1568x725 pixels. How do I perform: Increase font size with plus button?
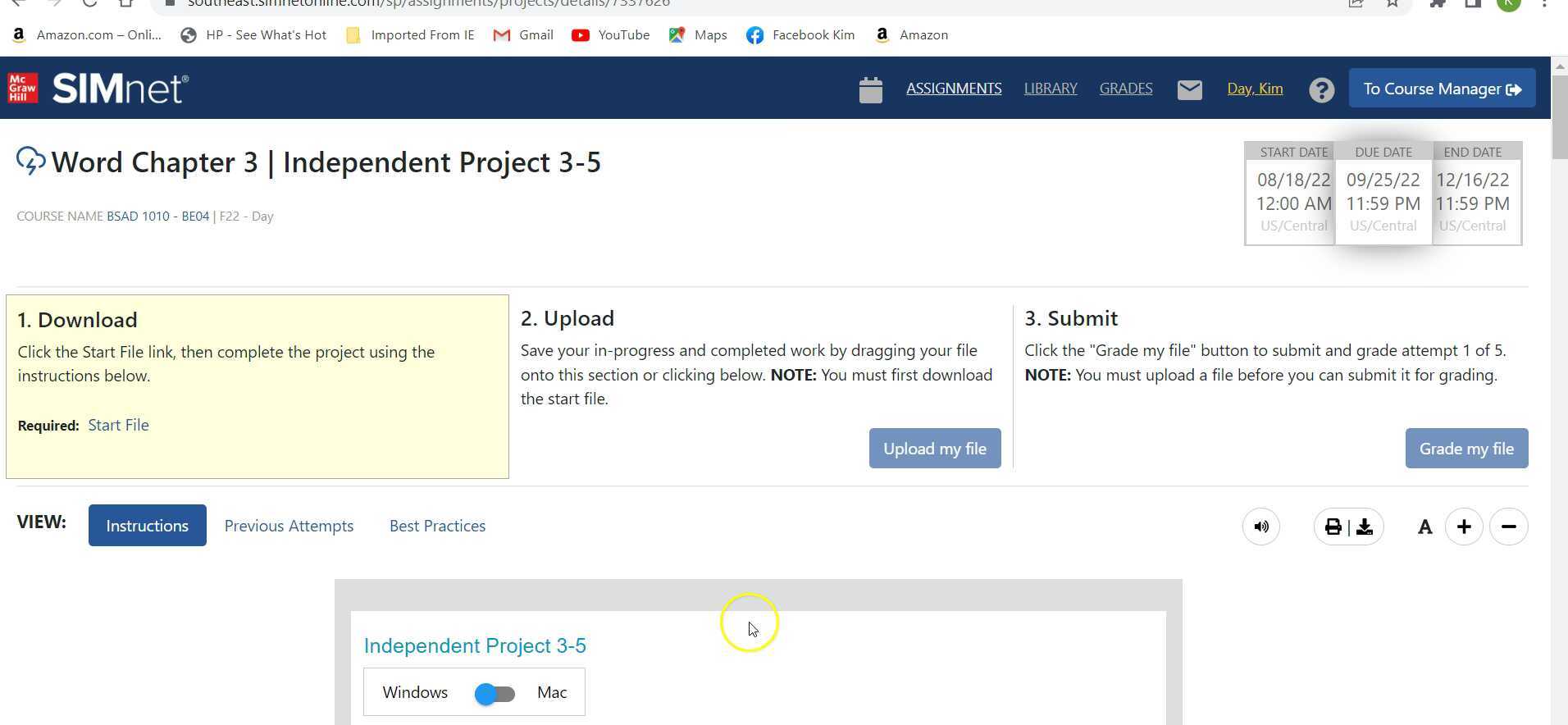pyautogui.click(x=1464, y=527)
